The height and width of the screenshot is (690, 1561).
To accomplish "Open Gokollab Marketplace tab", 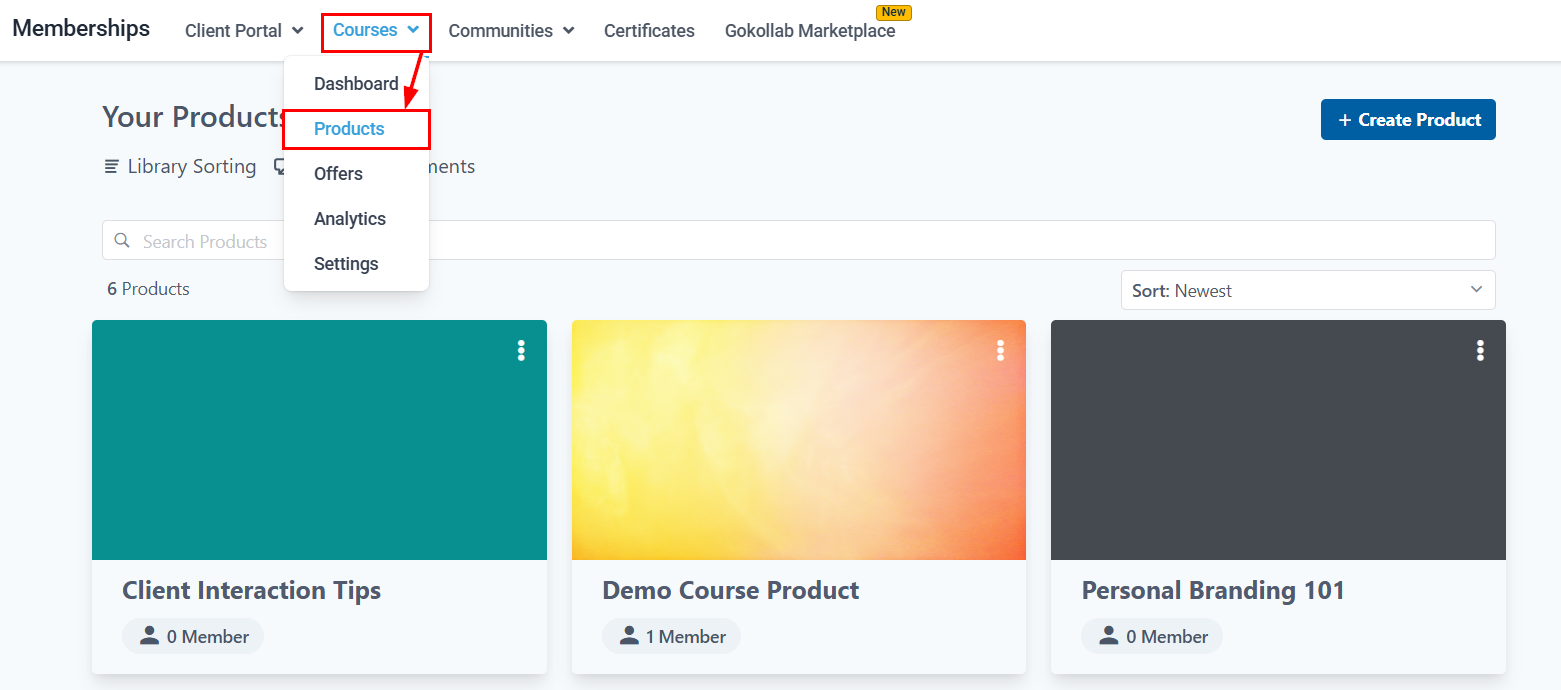I will click(x=810, y=31).
